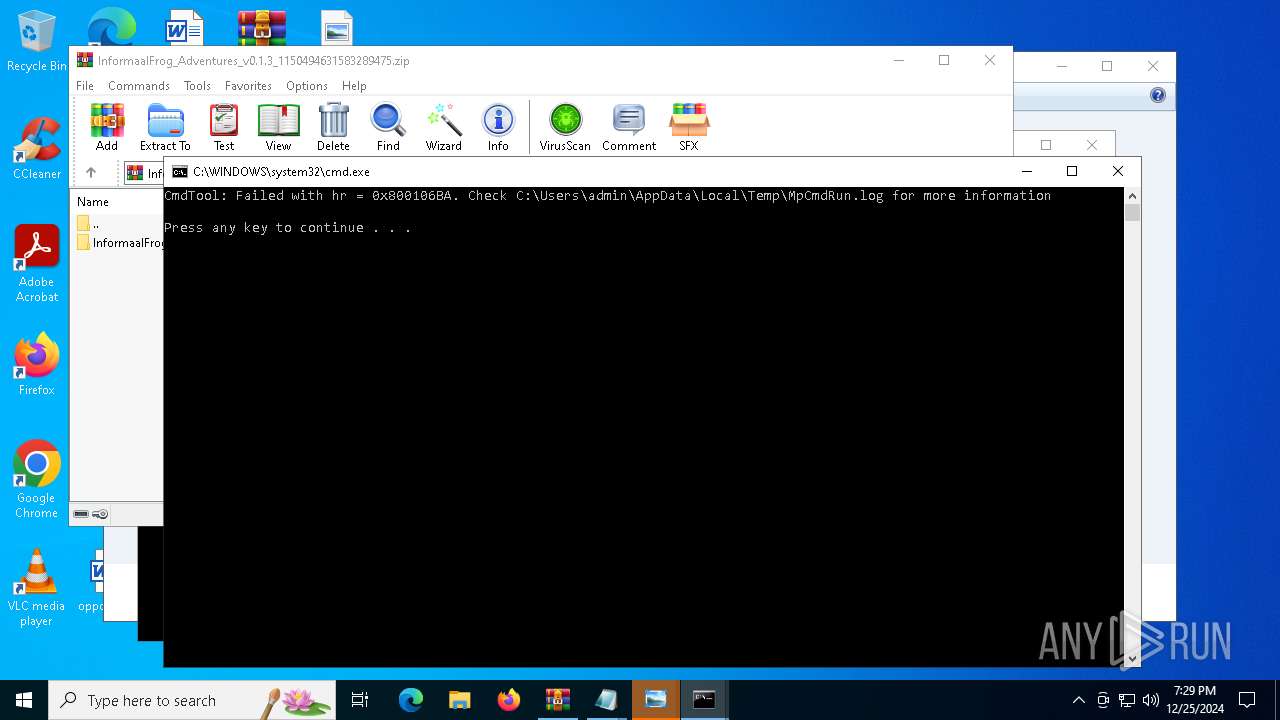Click the Windows Start button
The height and width of the screenshot is (720, 1280).
point(24,700)
